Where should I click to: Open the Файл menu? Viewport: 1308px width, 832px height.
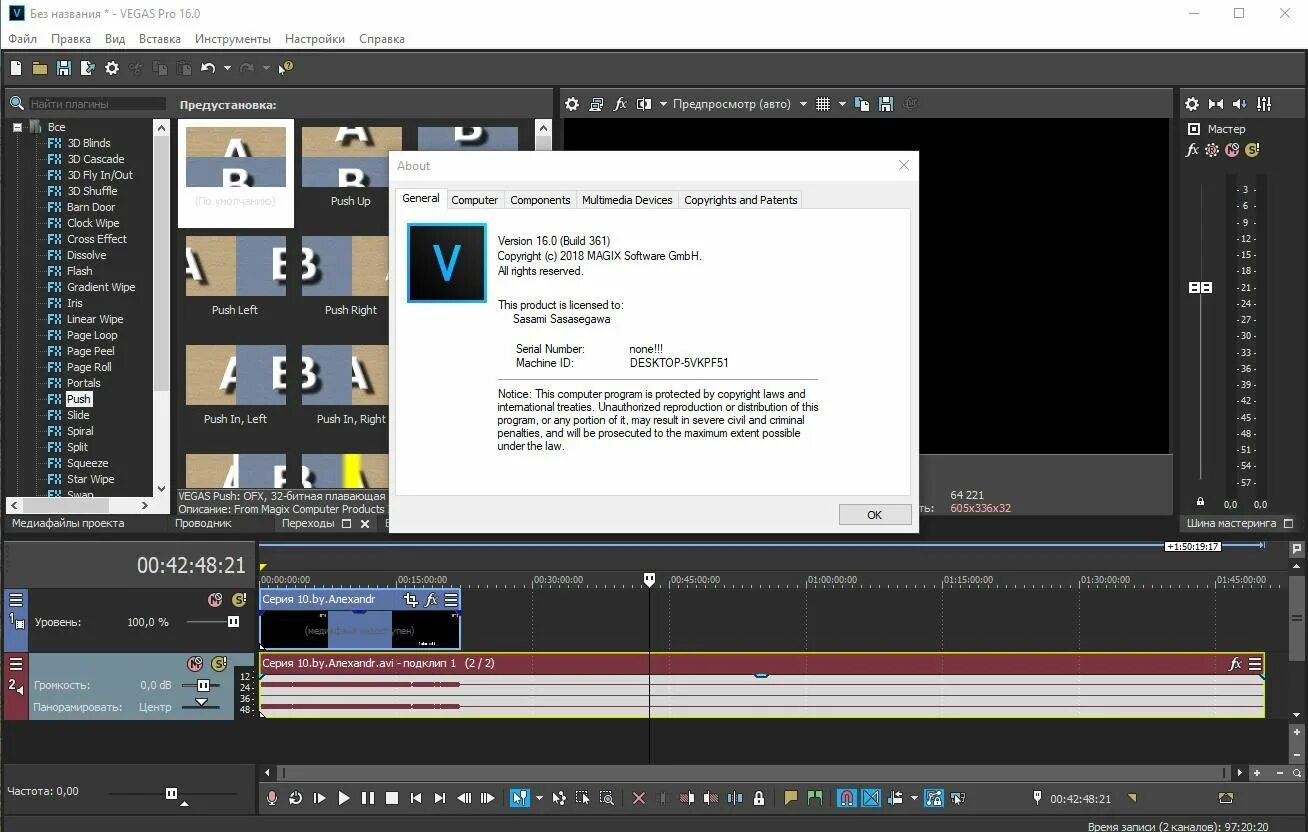(x=22, y=39)
